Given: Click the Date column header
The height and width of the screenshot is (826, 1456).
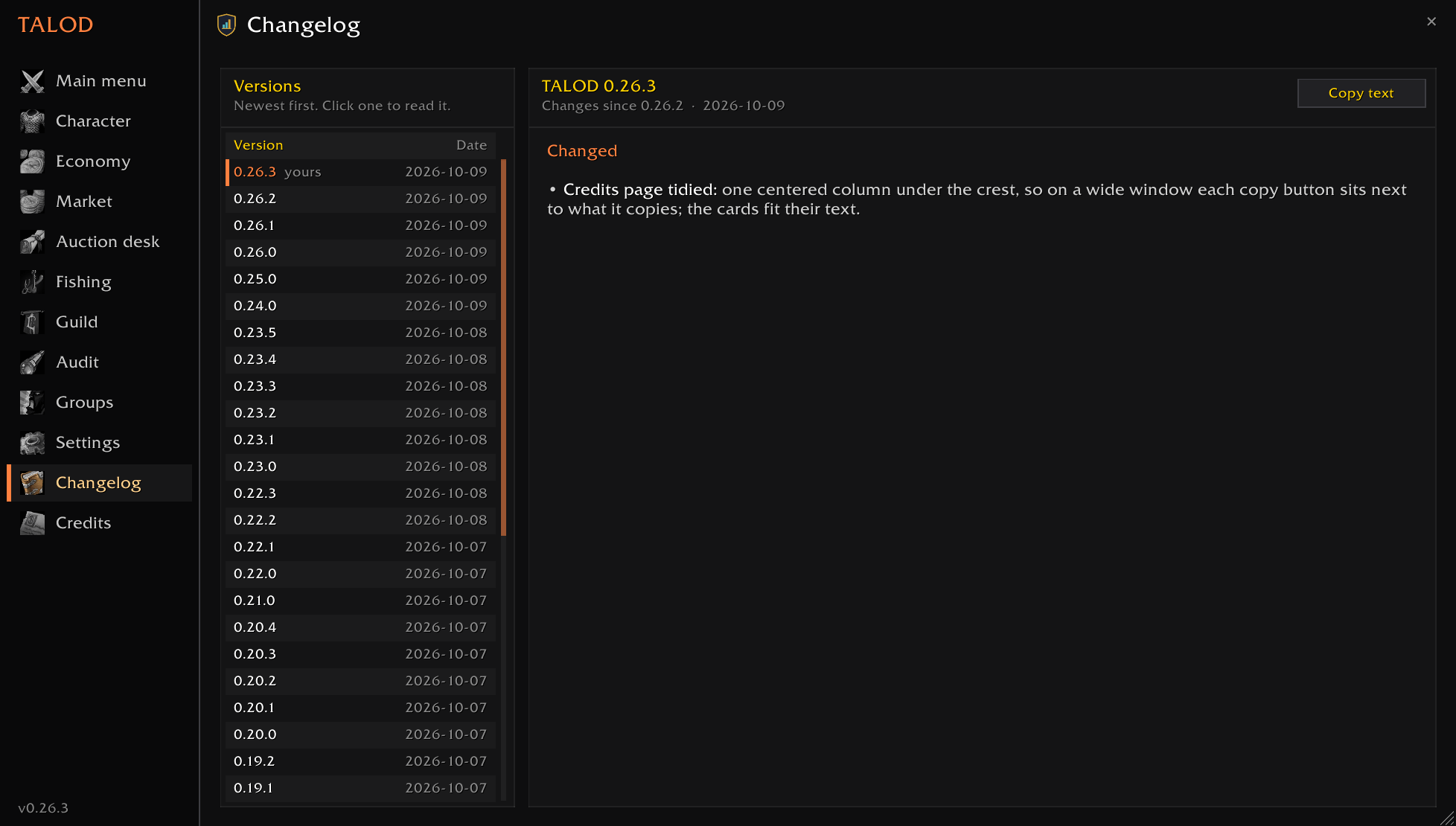Looking at the screenshot, I should click(x=471, y=145).
